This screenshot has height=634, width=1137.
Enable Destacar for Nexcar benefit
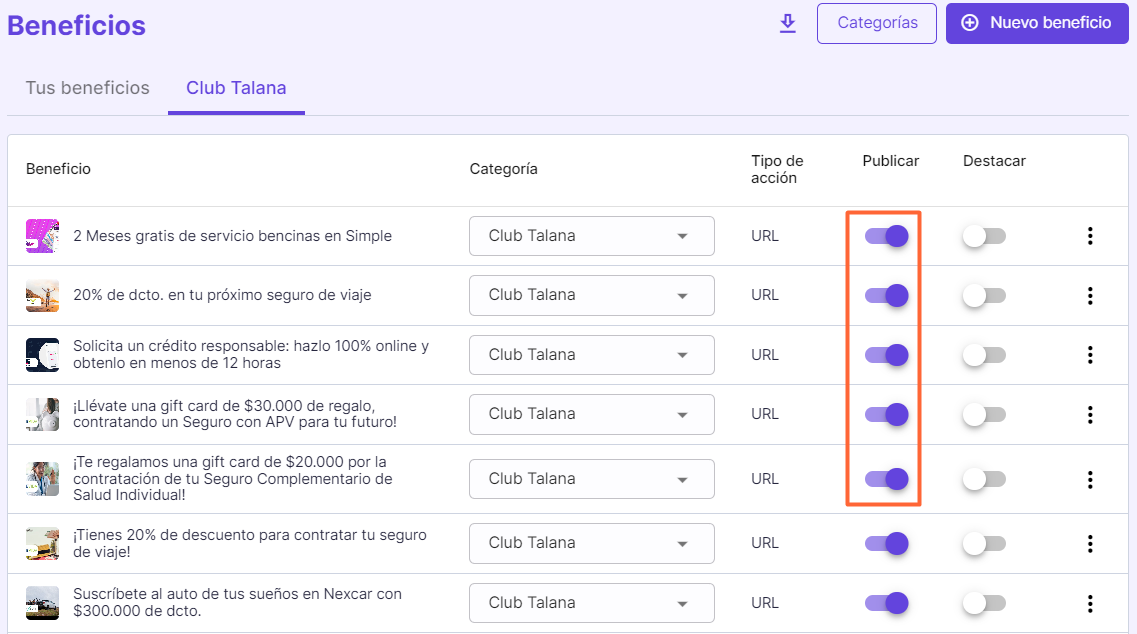coord(984,603)
